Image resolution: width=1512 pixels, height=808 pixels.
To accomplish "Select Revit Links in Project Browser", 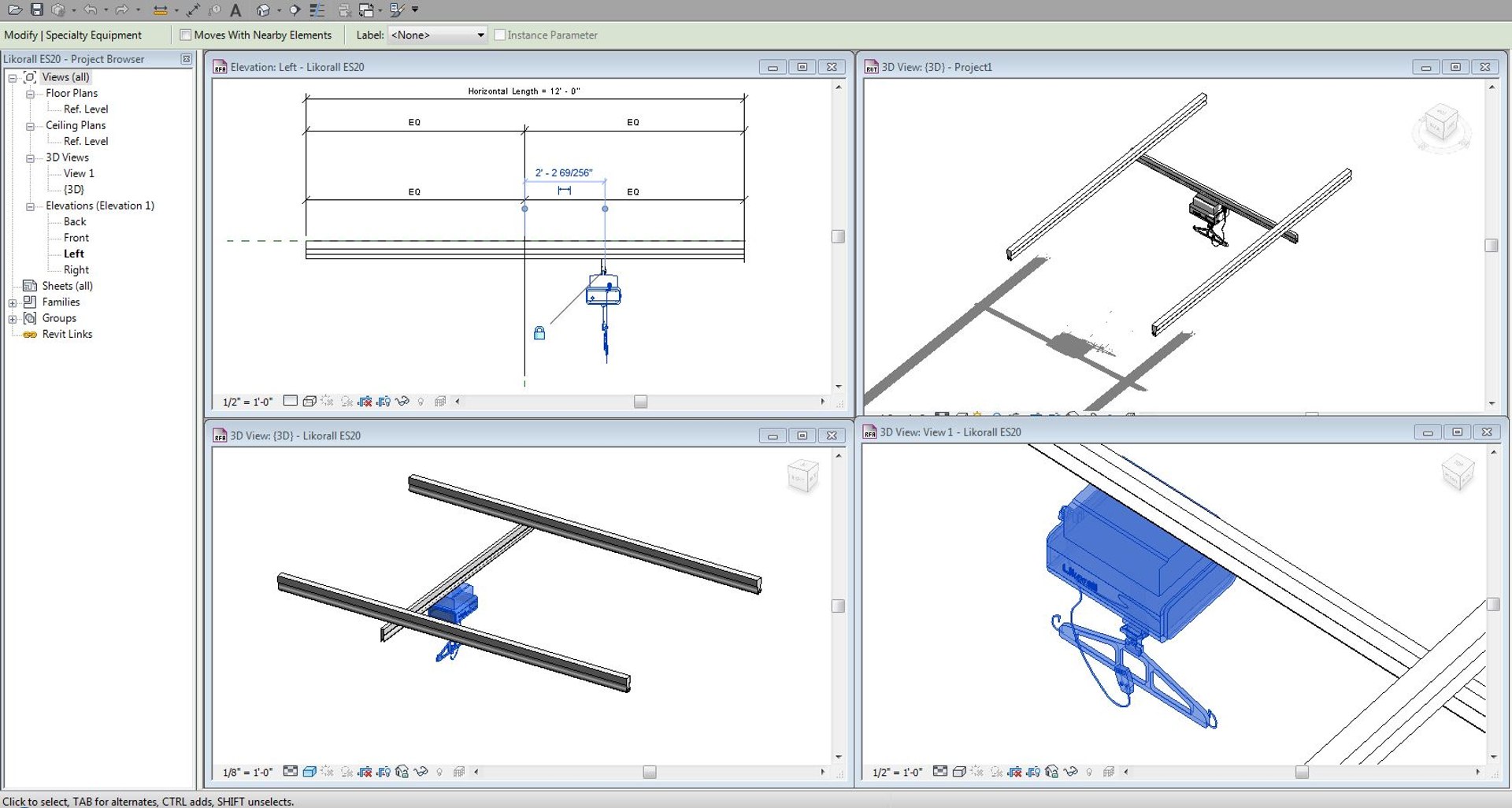I will pyautogui.click(x=67, y=334).
